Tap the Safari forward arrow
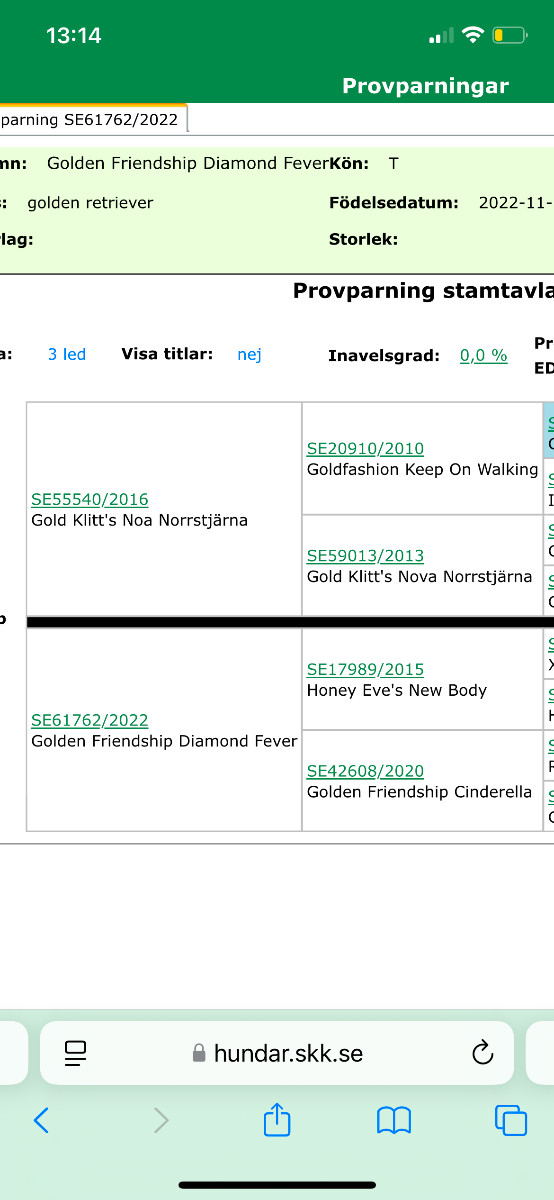This screenshot has height=1200, width=554. point(161,1119)
